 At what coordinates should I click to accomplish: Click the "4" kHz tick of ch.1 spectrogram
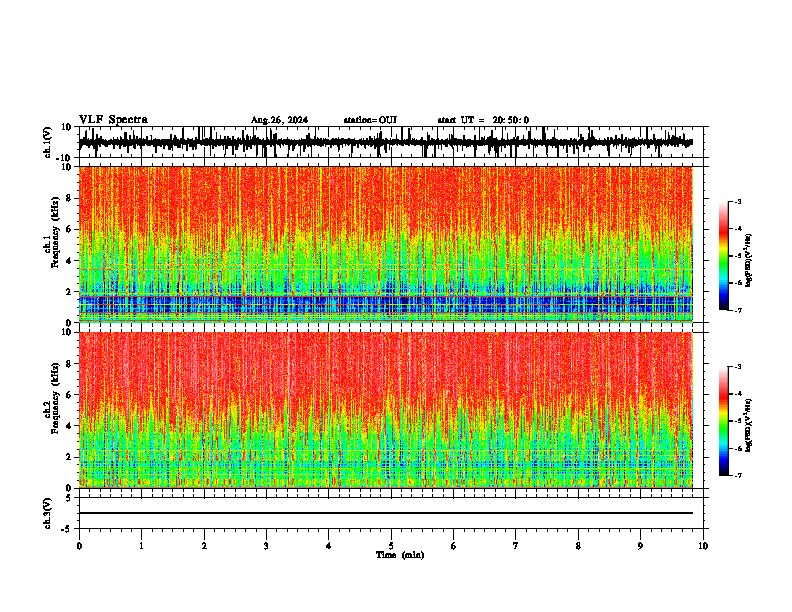click(69, 261)
